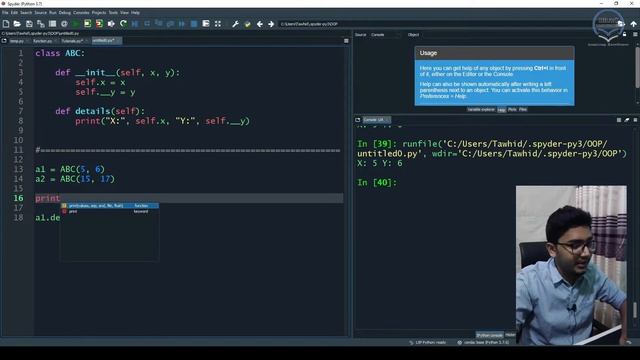This screenshot has width=640, height=360.
Task: Create a new file from toolbar
Action: 6,24
